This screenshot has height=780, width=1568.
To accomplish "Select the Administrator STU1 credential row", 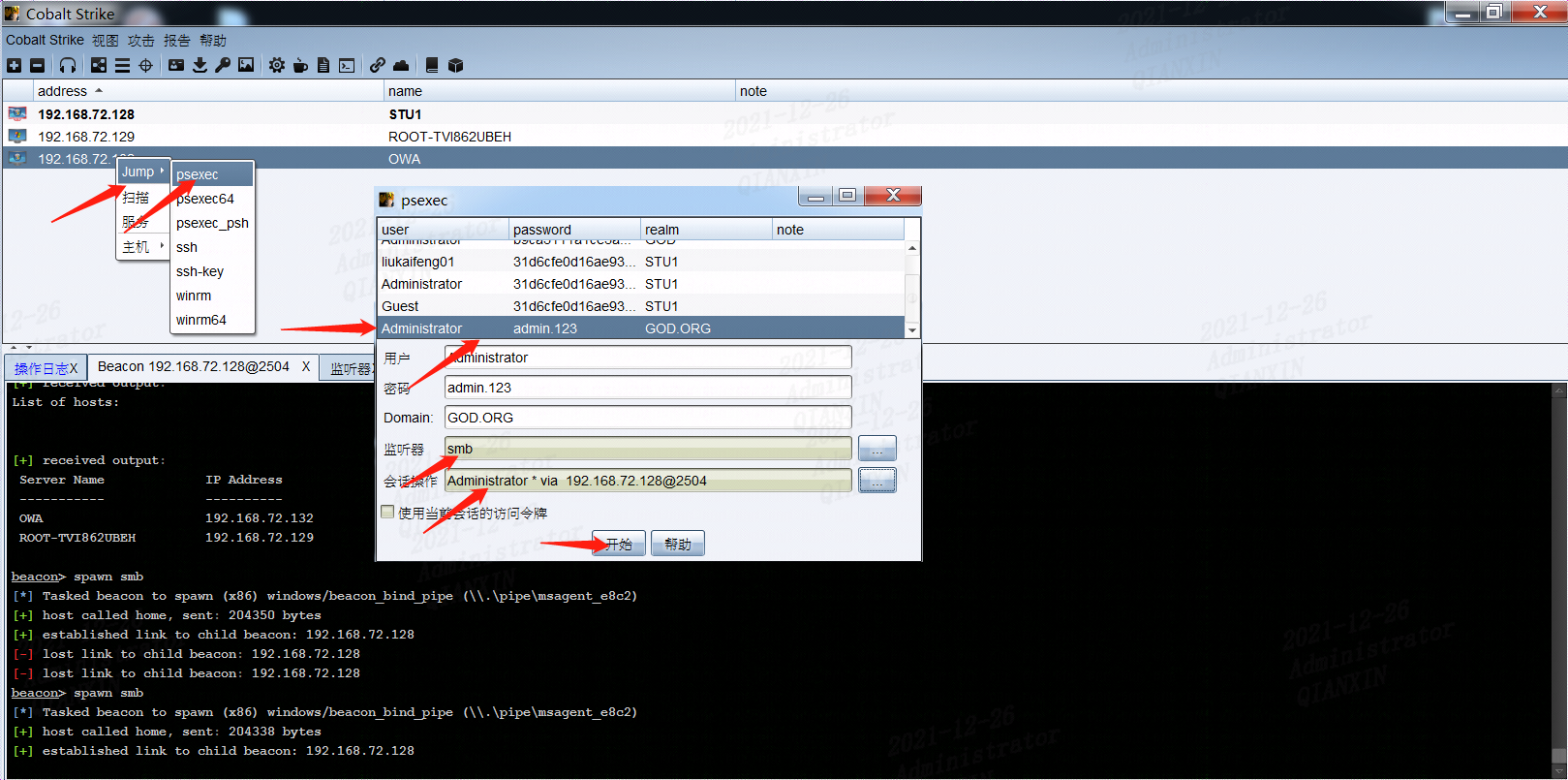I will coord(641,284).
